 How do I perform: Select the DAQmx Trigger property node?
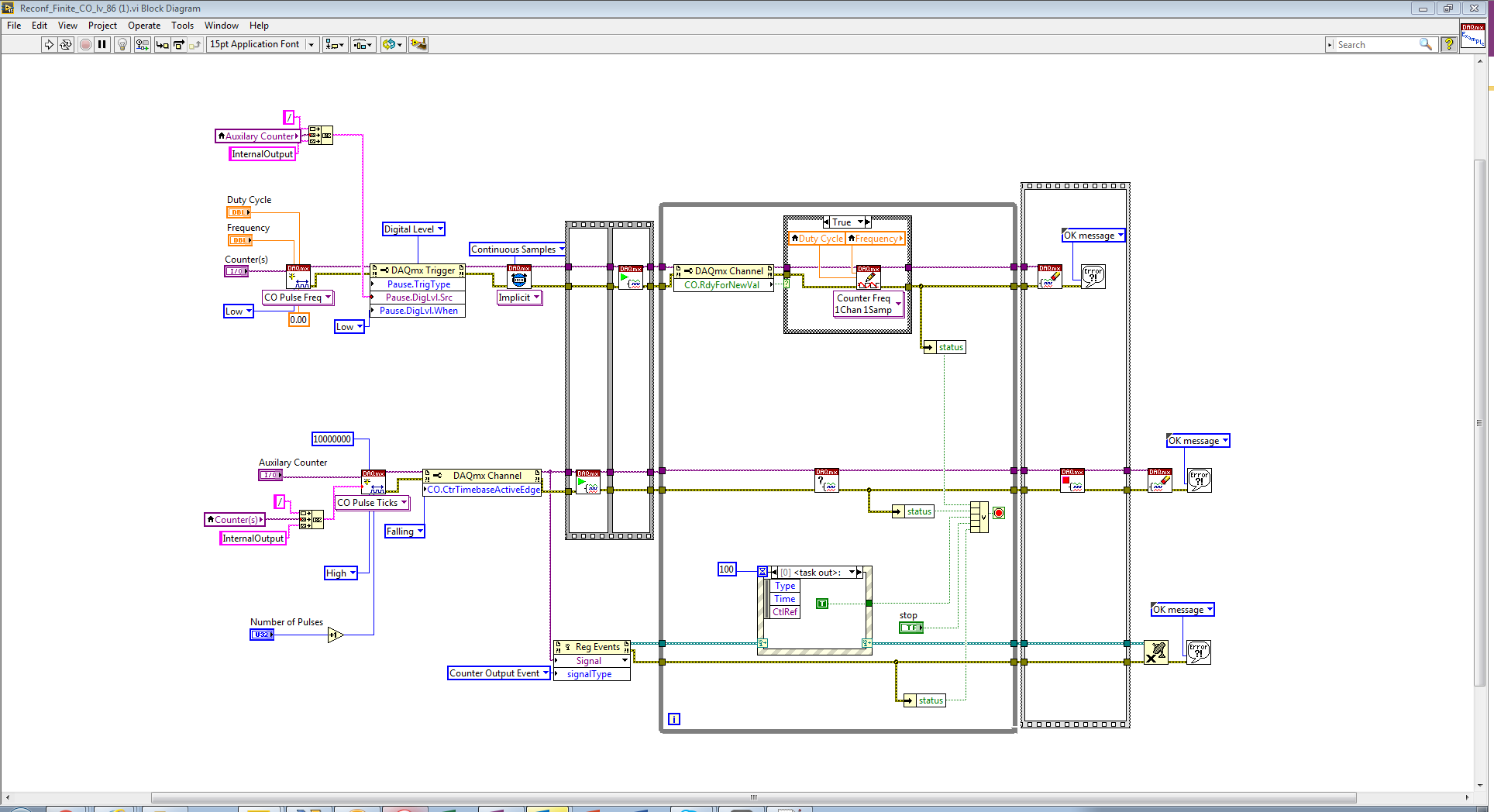click(x=418, y=291)
